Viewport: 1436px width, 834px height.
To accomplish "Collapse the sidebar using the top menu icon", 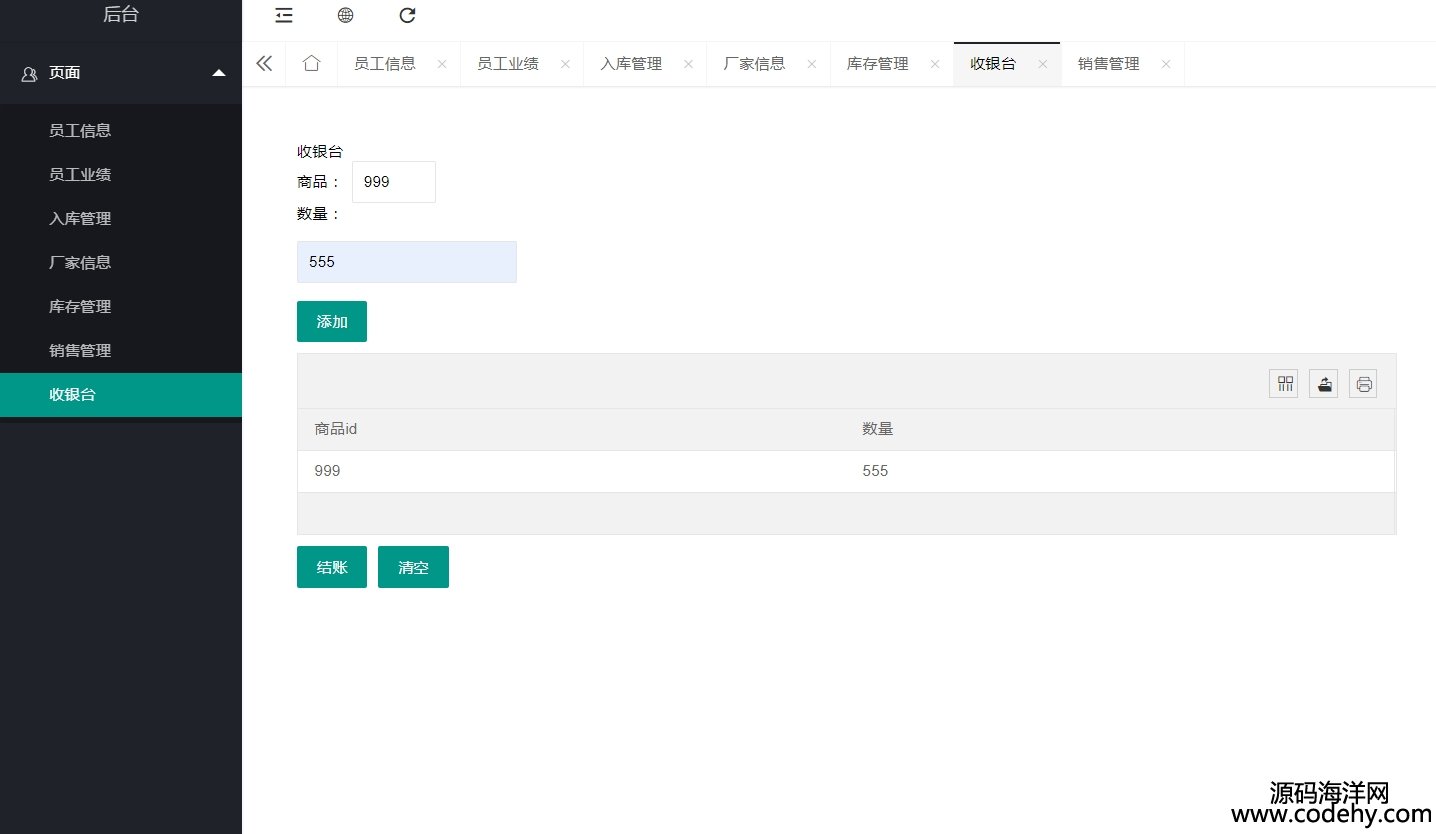I will click(x=284, y=15).
